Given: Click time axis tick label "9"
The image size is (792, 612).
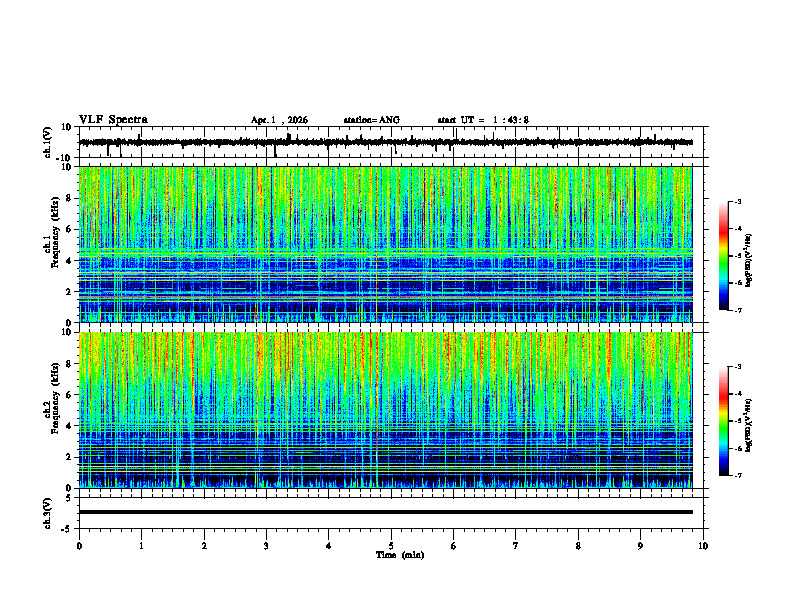Looking at the screenshot, I should 640,546.
